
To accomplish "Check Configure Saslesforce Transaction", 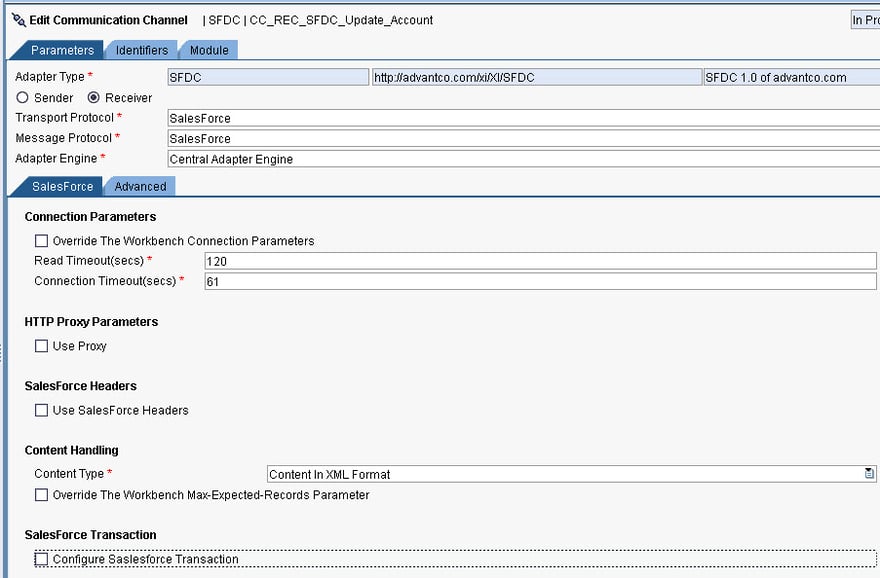I will click(41, 559).
